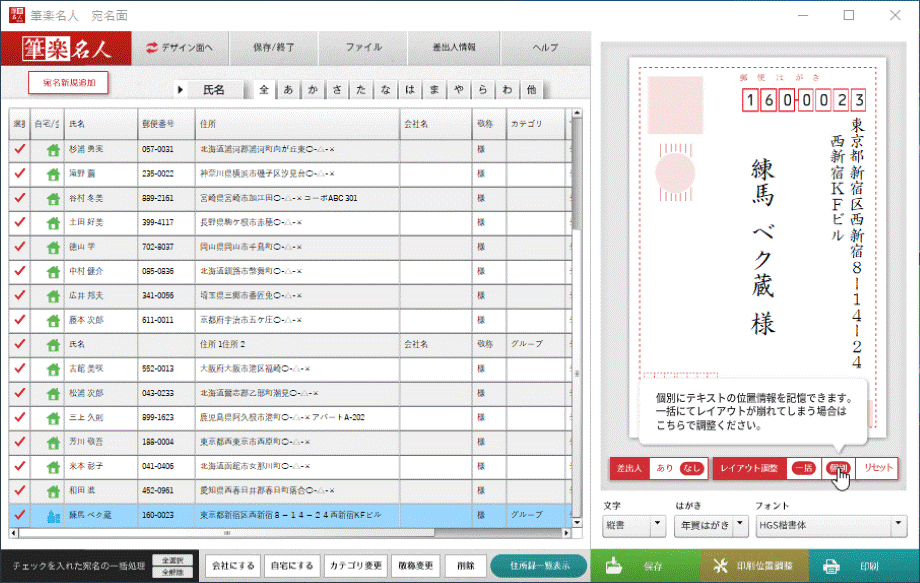Click the 会社にする button
The height and width of the screenshot is (583, 920).
point(234,566)
